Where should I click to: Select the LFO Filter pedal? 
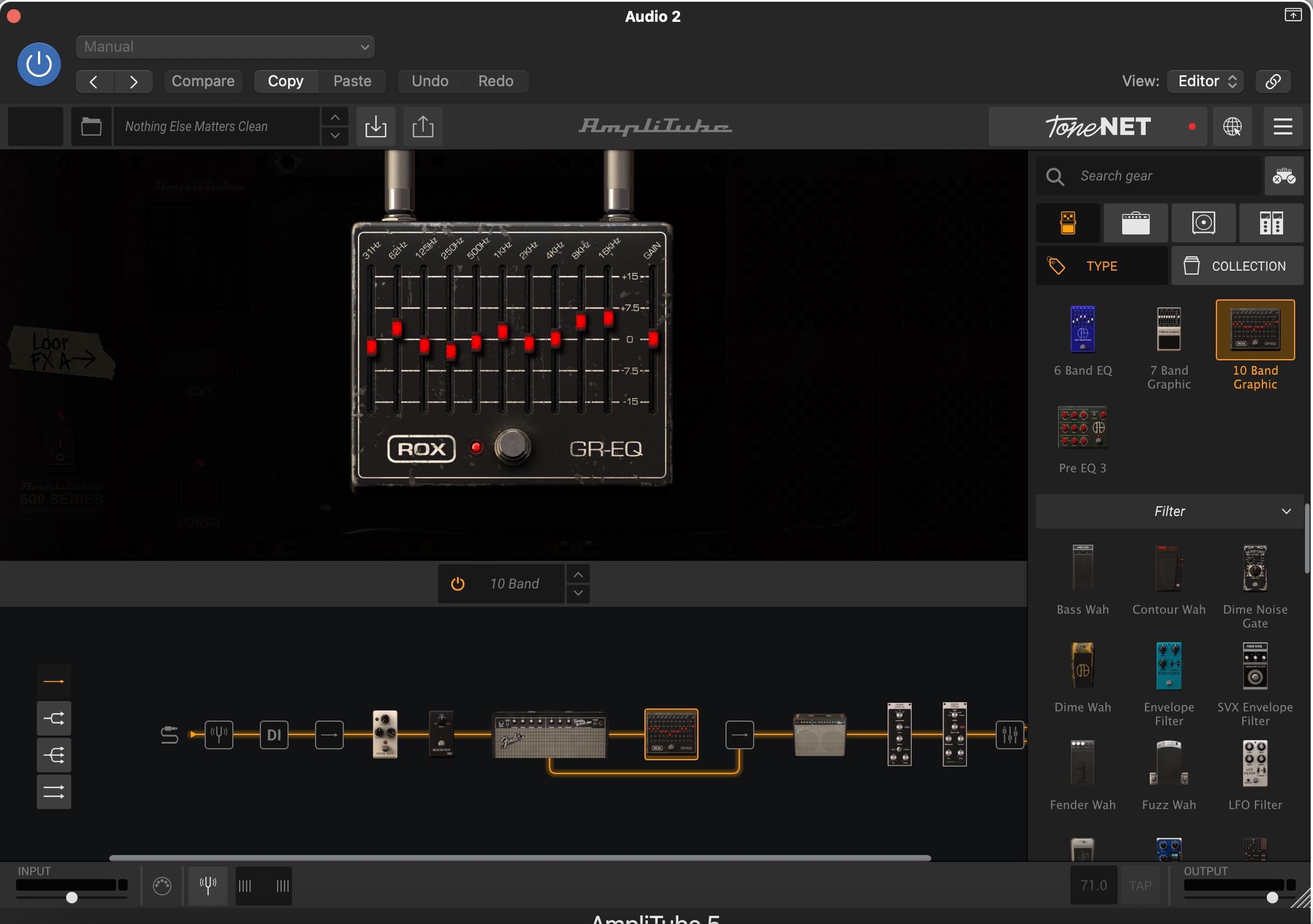click(x=1255, y=775)
